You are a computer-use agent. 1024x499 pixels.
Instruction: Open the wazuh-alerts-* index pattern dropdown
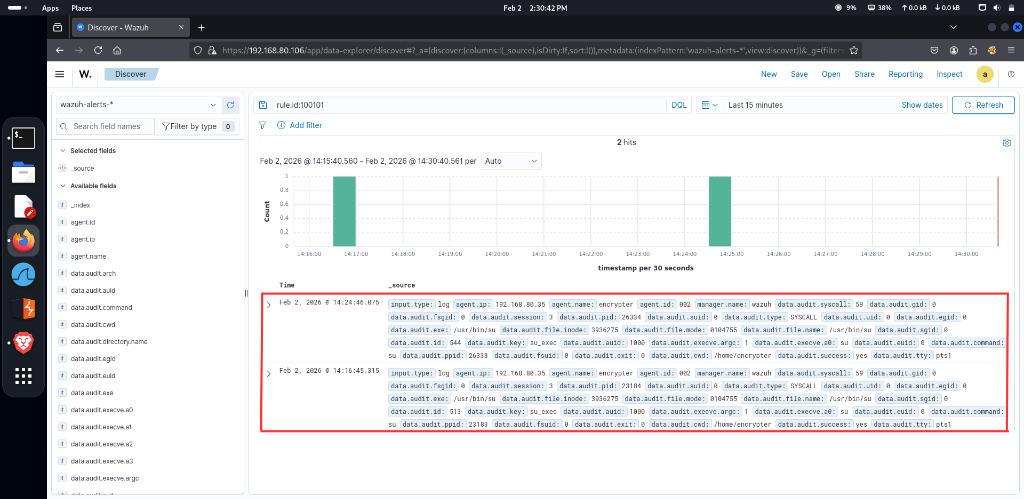coord(138,105)
